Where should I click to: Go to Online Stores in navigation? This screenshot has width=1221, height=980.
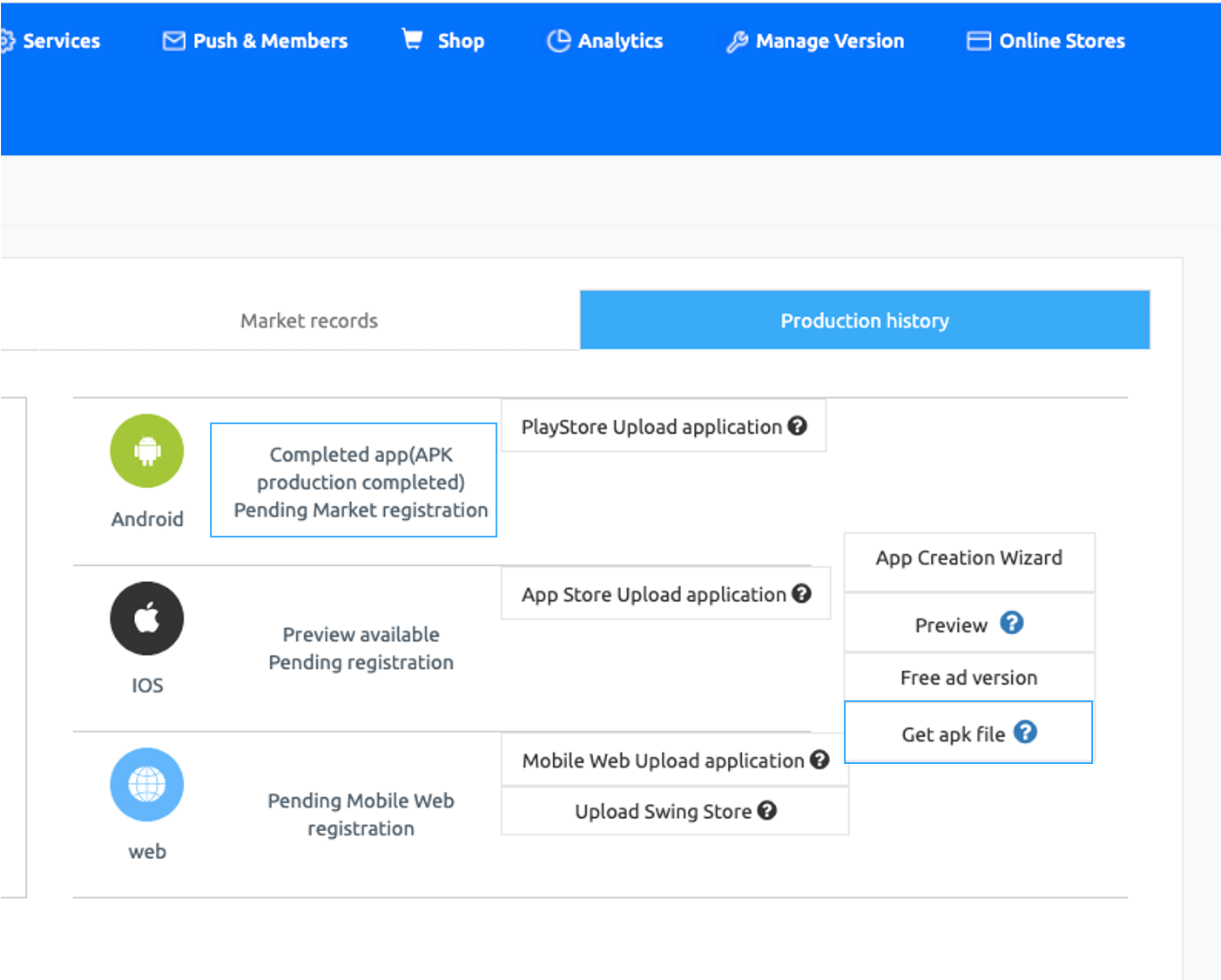pos(1046,41)
